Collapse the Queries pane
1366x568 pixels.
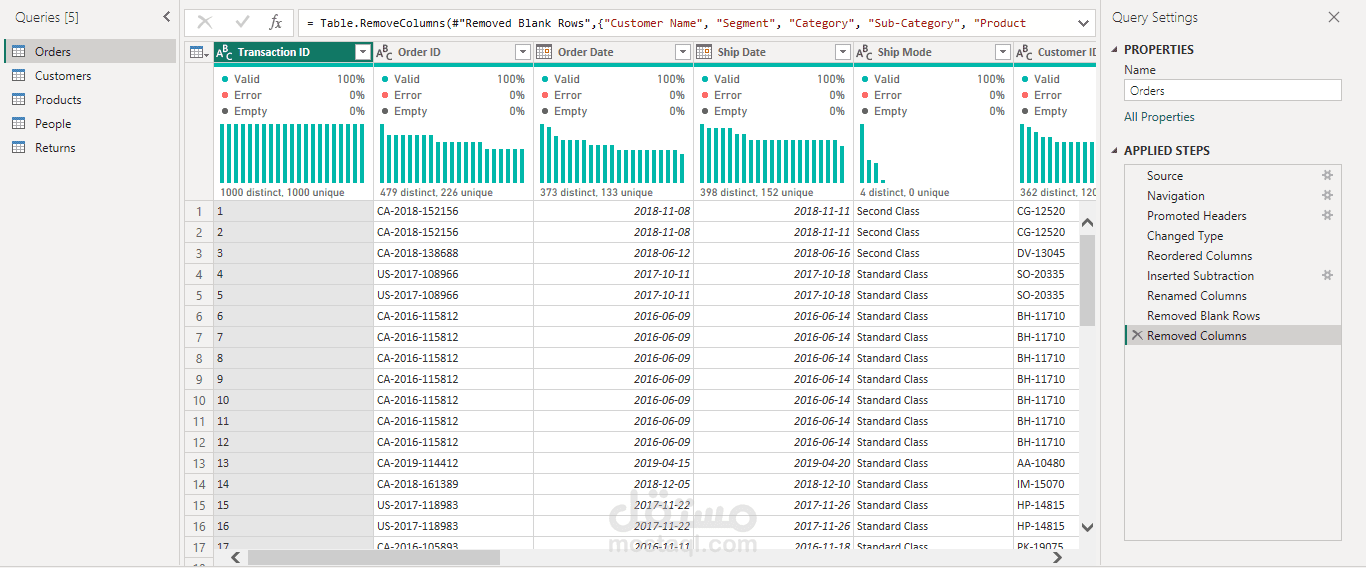click(x=167, y=17)
